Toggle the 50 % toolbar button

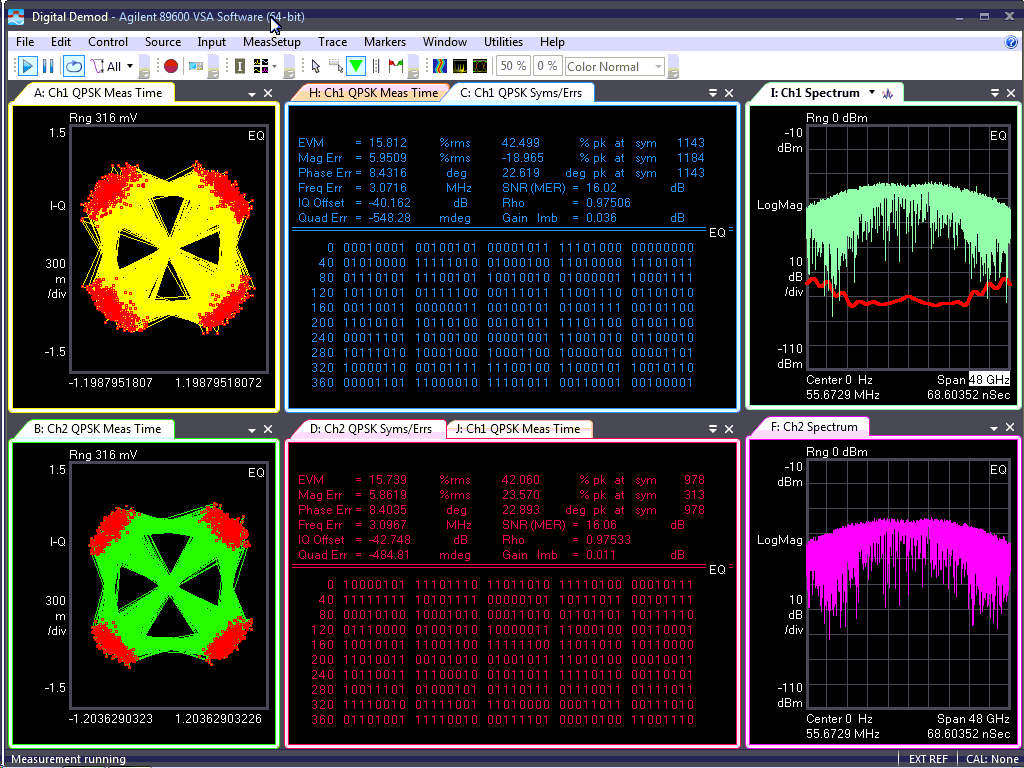(x=513, y=66)
